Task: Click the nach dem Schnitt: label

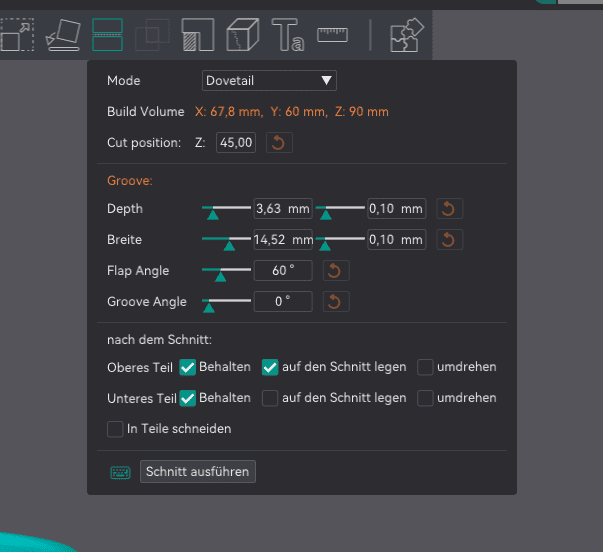Action: point(159,340)
